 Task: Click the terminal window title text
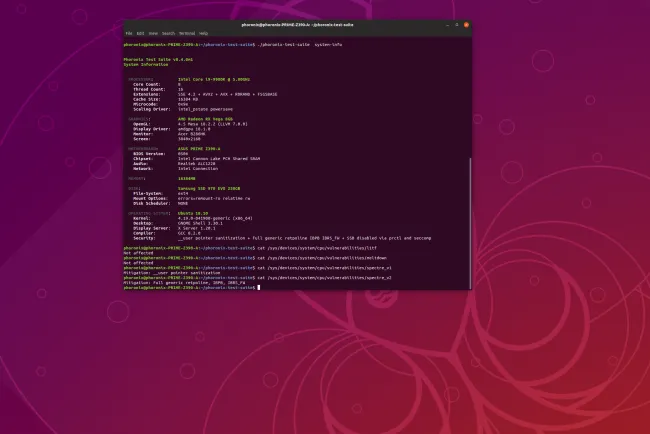(x=297, y=25)
